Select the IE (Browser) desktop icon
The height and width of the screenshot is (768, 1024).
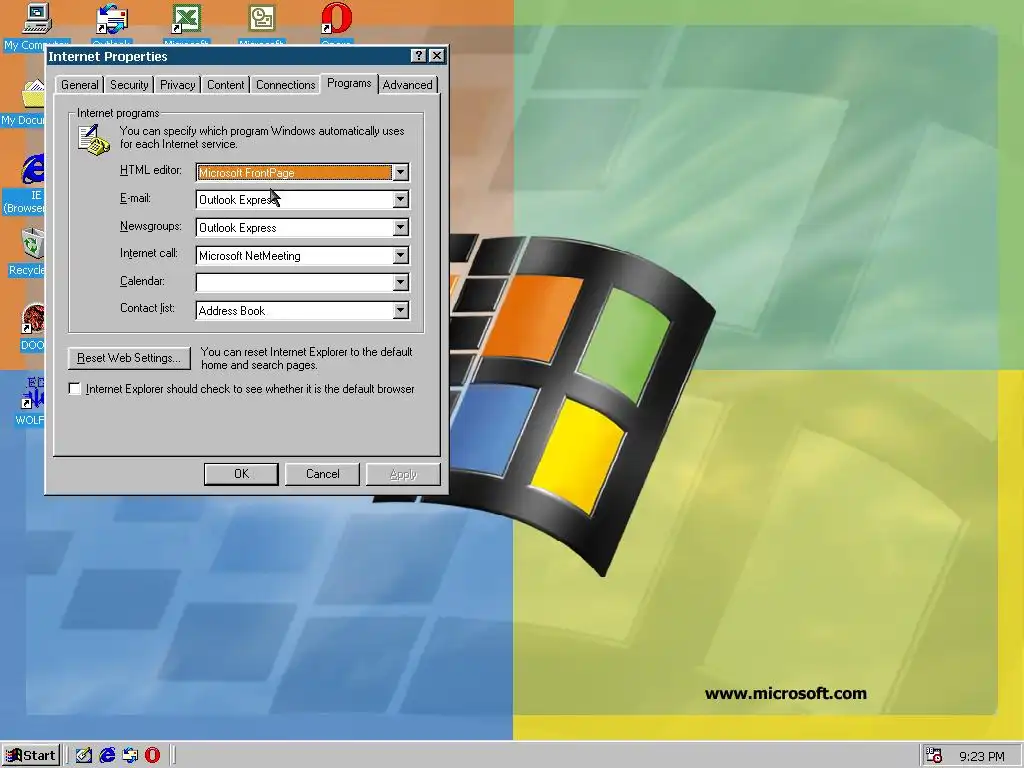(33, 170)
